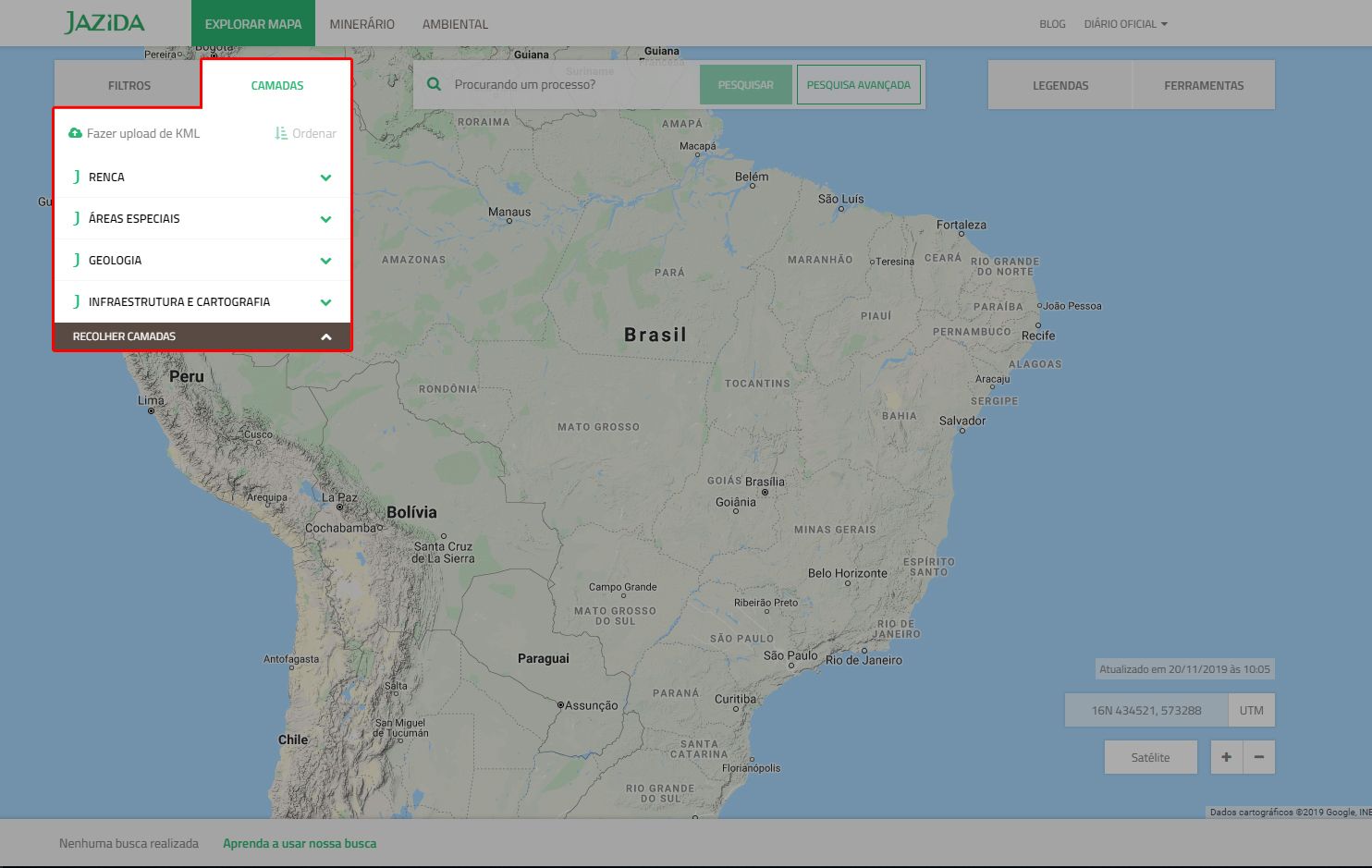
Task: Click the Pesquisar button
Action: (x=745, y=84)
